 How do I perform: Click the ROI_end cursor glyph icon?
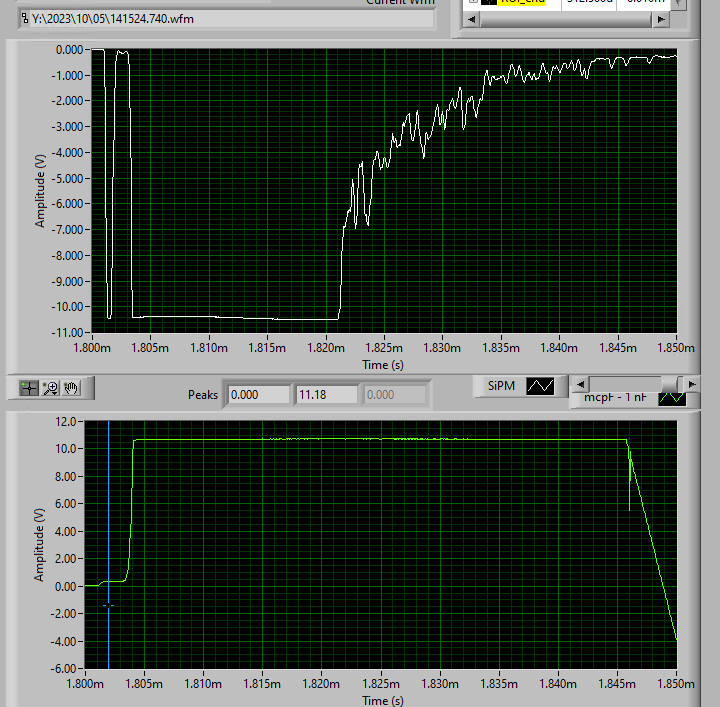click(489, 1)
